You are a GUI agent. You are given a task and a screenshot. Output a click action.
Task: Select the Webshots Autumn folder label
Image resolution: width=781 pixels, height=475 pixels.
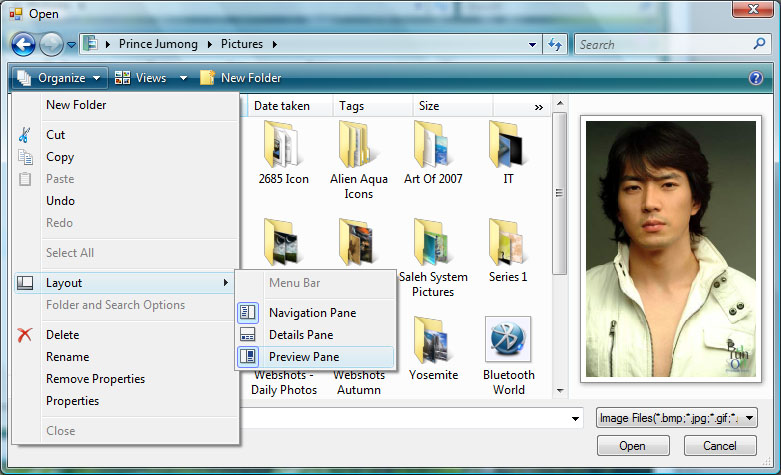click(359, 382)
